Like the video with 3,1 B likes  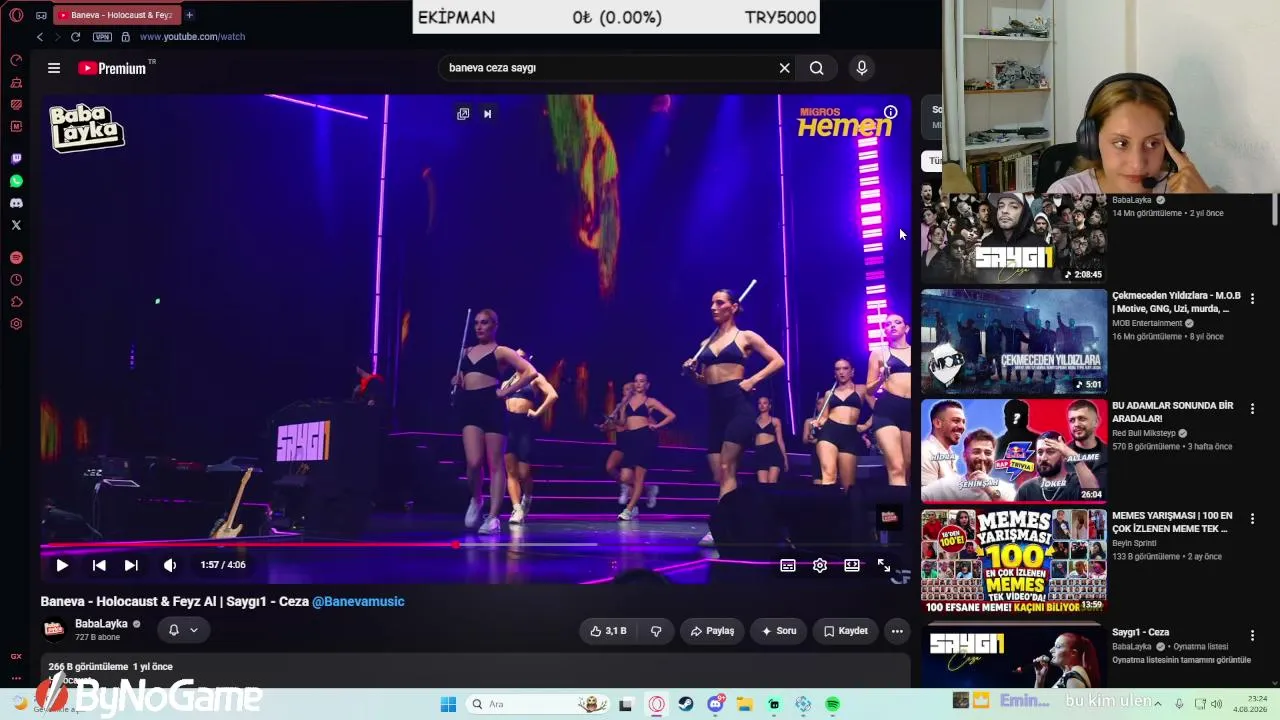(609, 631)
